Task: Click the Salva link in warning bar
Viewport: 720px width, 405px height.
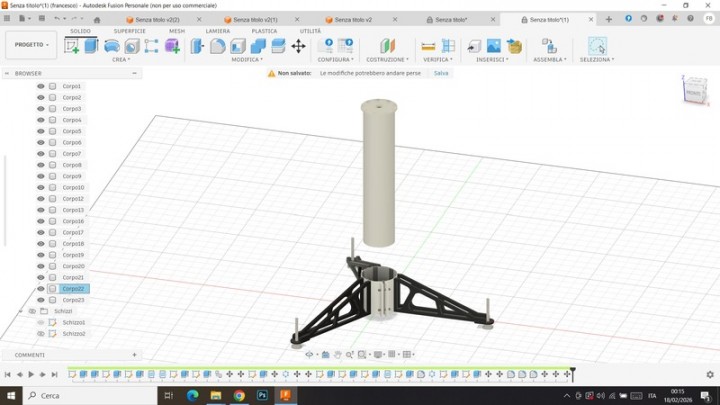Action: pyautogui.click(x=441, y=73)
